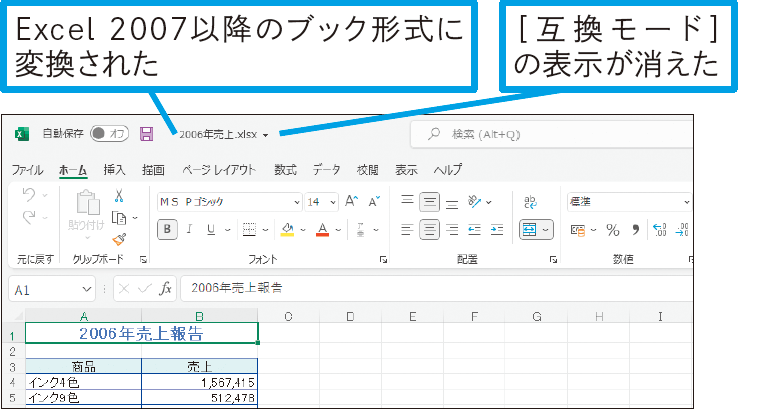The width and height of the screenshot is (783, 409).
Task: Expand the Borders dropdown arrow
Action: coord(265,230)
